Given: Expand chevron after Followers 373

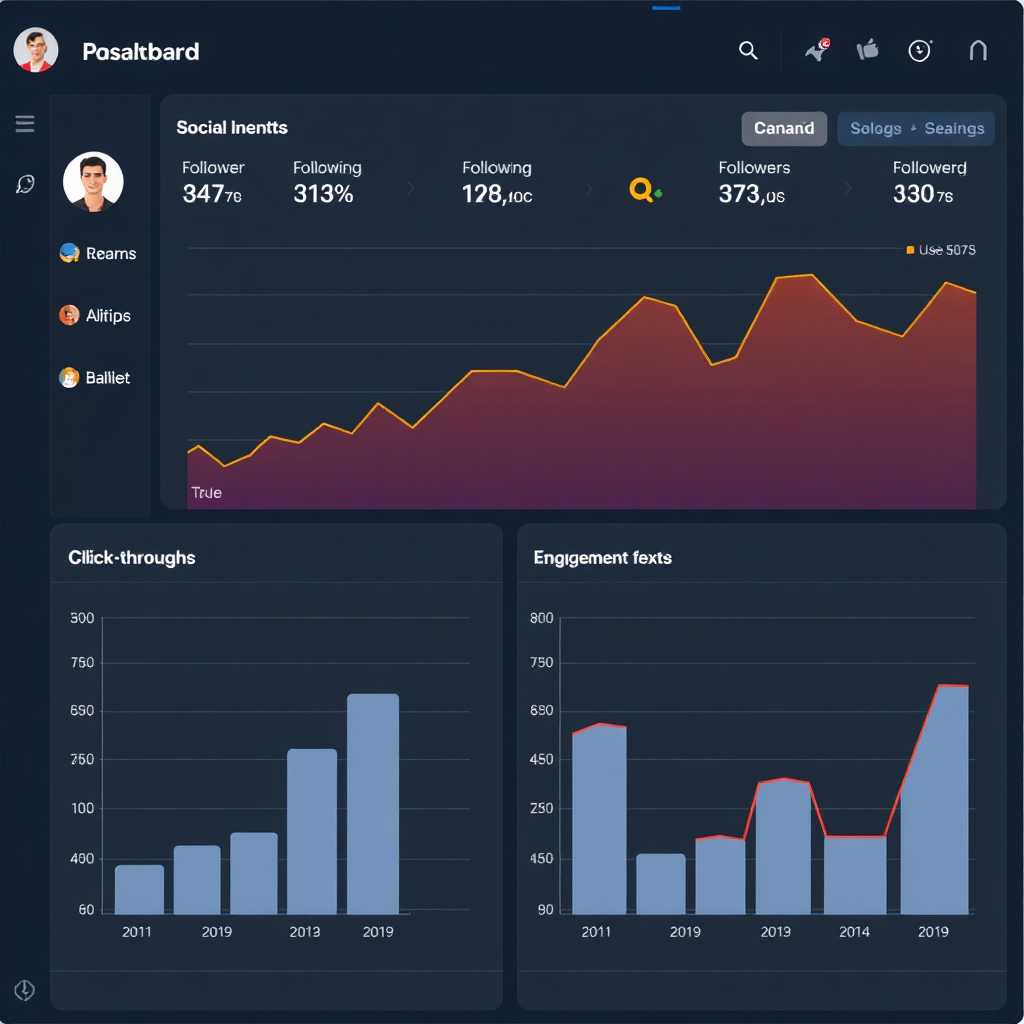Looking at the screenshot, I should pos(848,188).
